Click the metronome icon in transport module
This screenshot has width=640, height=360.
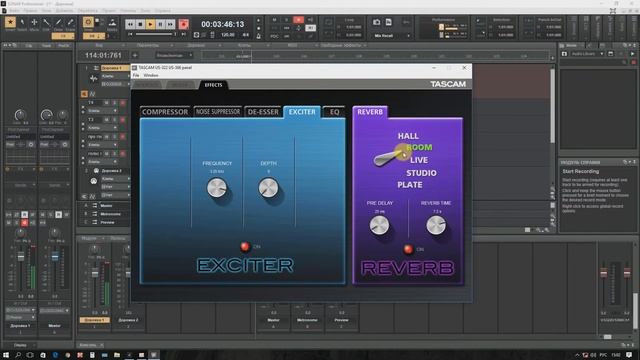(x=259, y=36)
